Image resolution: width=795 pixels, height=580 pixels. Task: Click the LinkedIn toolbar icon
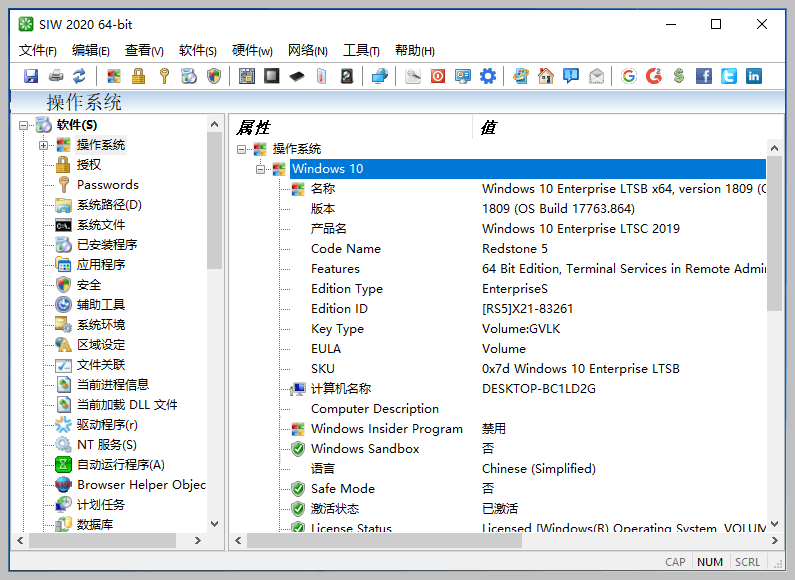tap(754, 76)
